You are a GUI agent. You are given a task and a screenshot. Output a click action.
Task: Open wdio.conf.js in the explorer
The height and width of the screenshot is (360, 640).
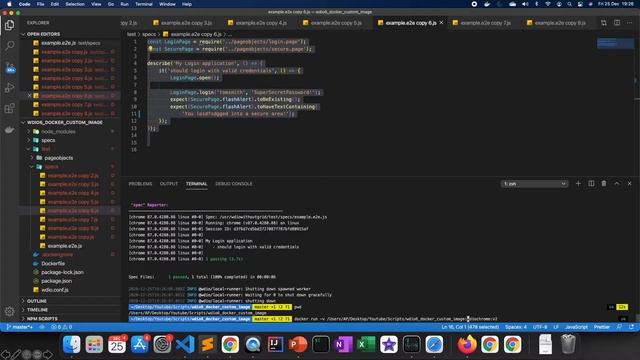pyautogui.click(x=55, y=290)
